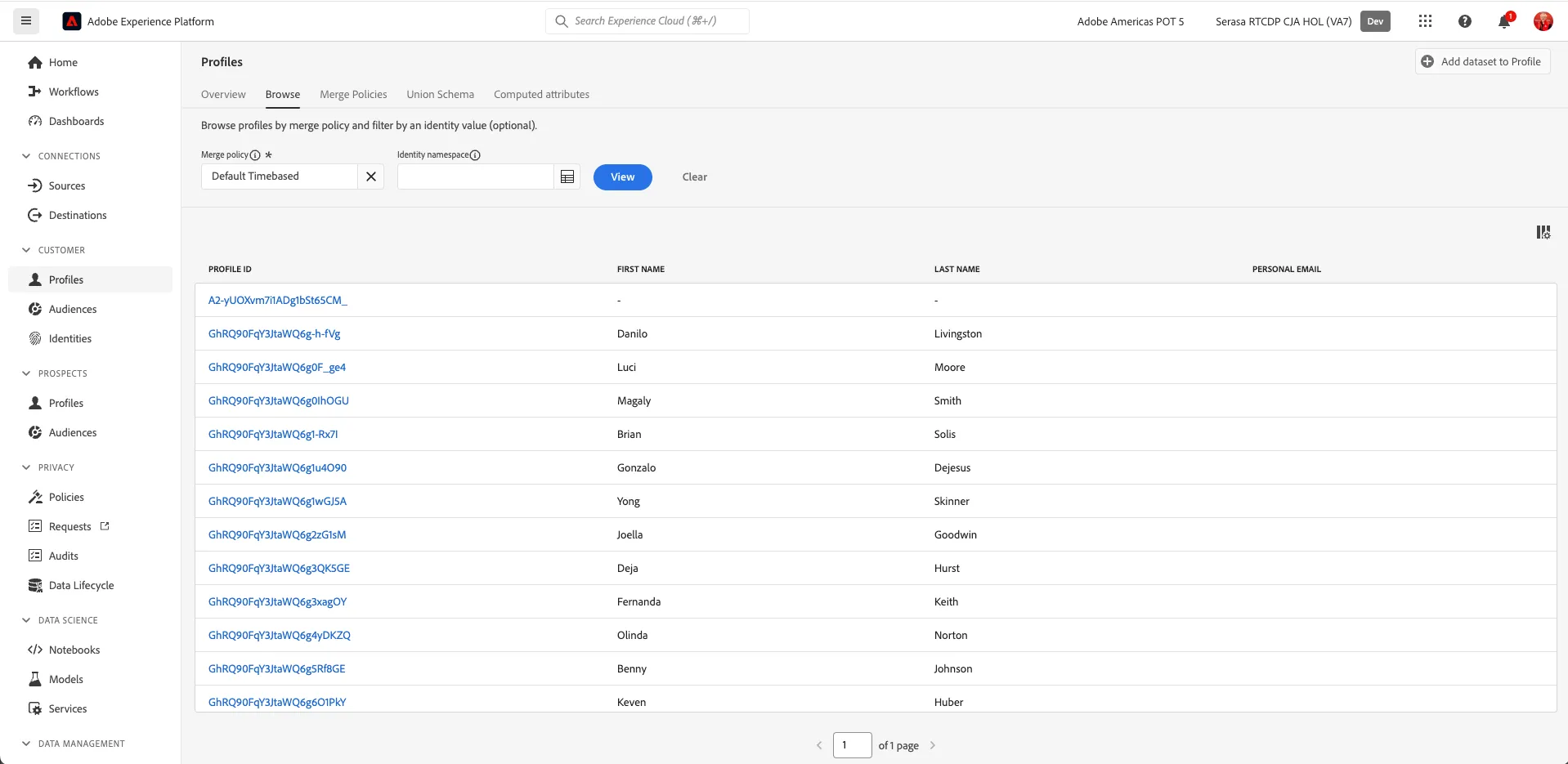Switch to the Computed attributes tab

click(x=541, y=95)
